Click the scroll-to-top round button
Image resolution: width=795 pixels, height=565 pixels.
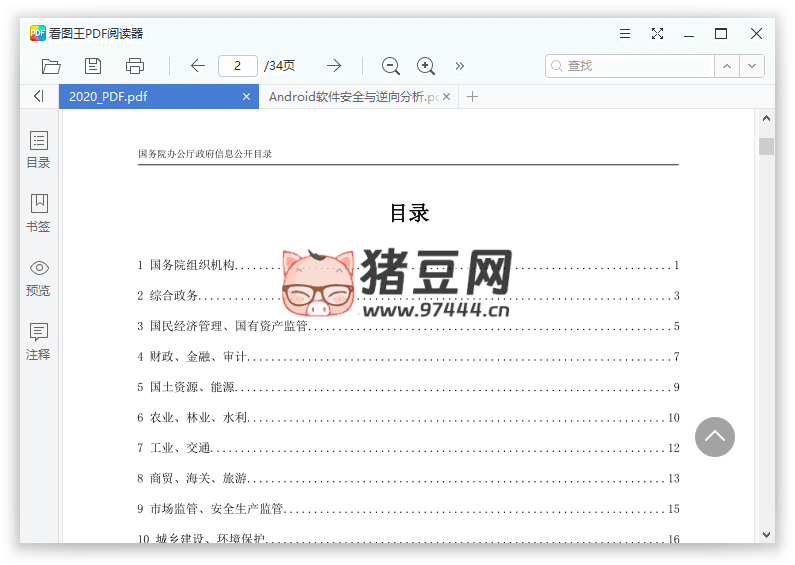pos(714,437)
